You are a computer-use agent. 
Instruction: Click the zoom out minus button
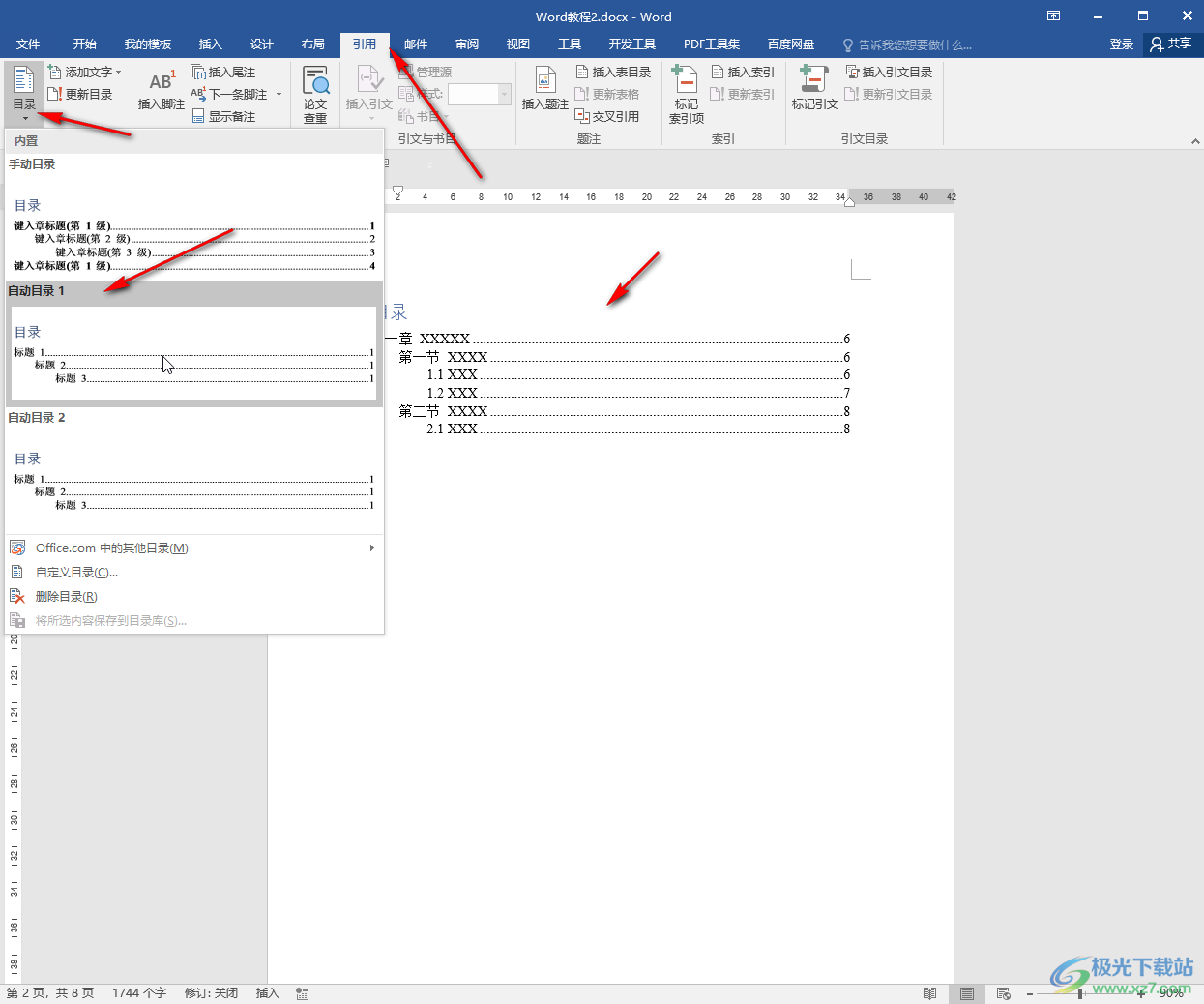1030,993
